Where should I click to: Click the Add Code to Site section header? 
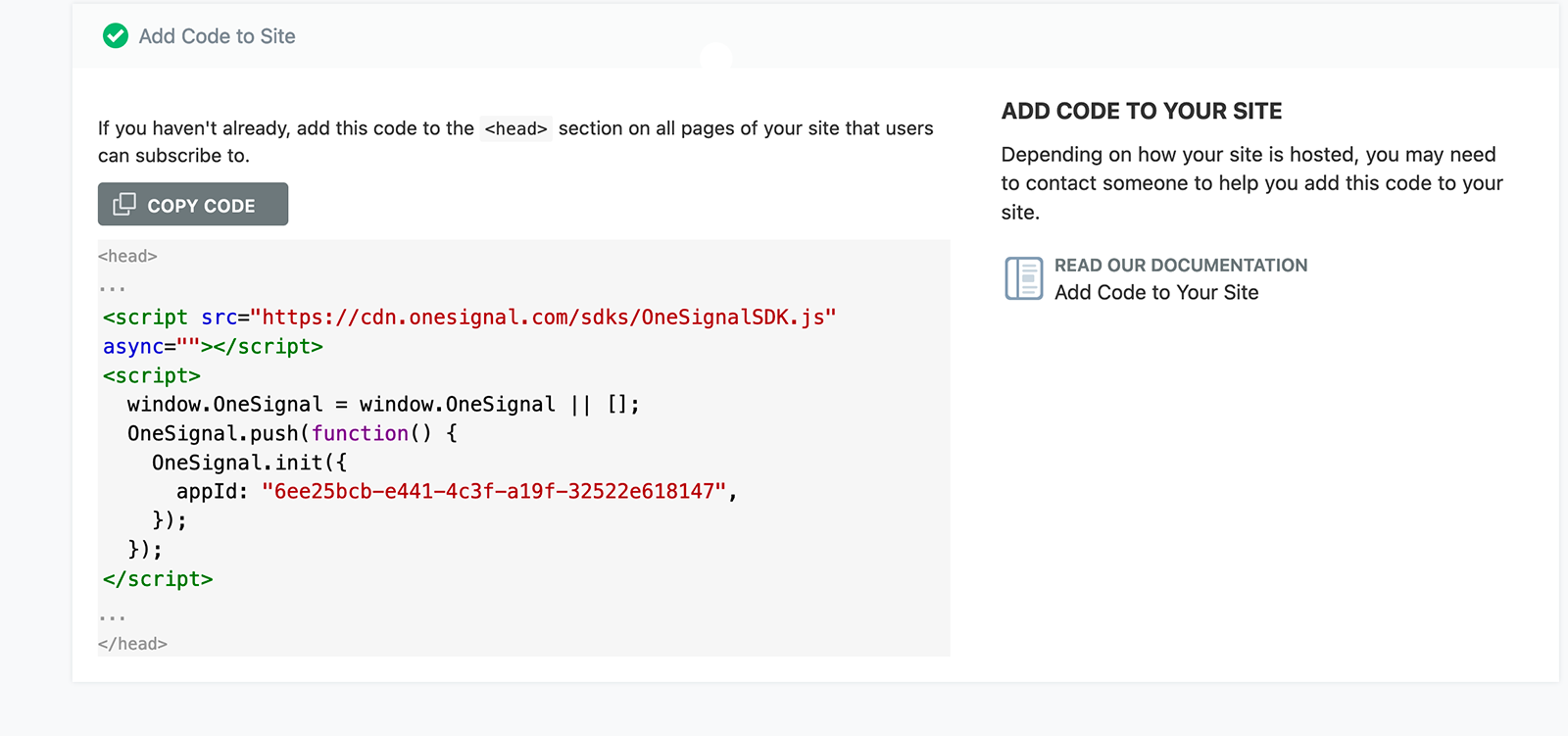tap(217, 36)
